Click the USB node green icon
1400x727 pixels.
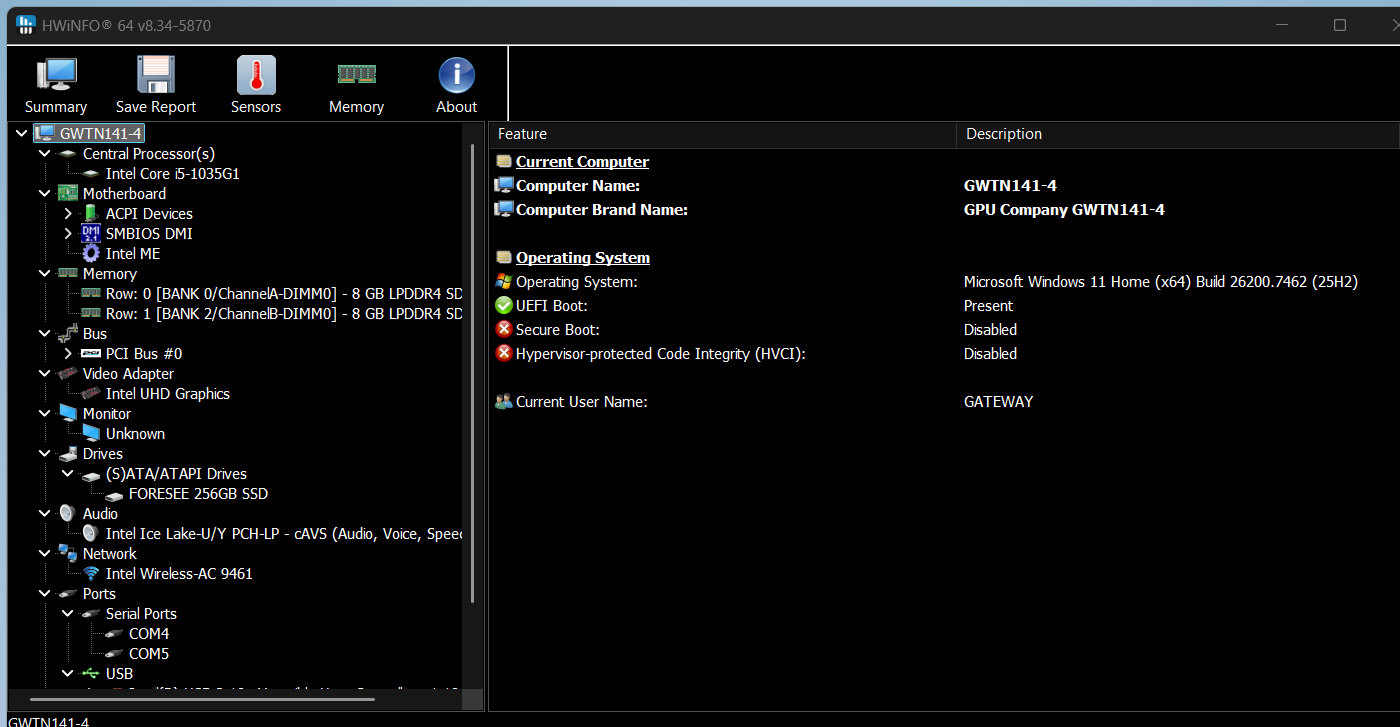pos(91,673)
